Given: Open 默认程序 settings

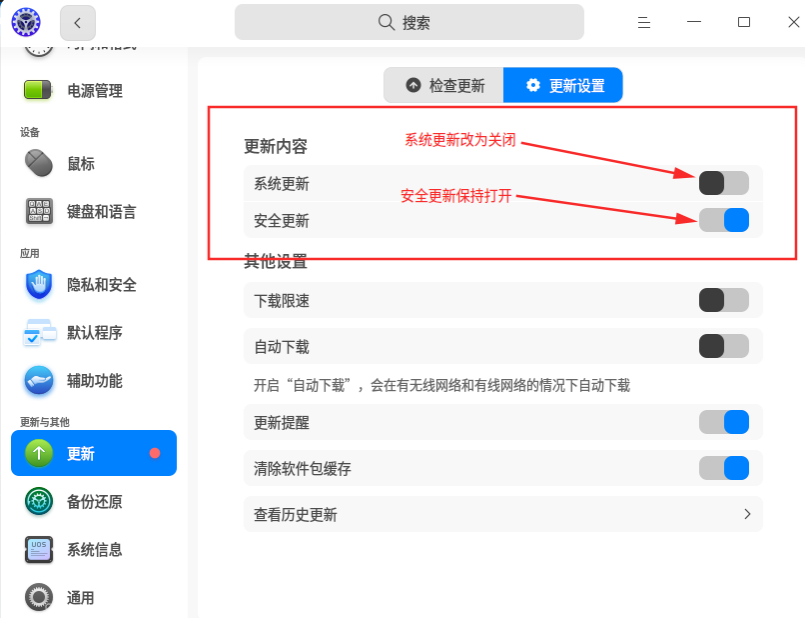Looking at the screenshot, I should pos(94,333).
